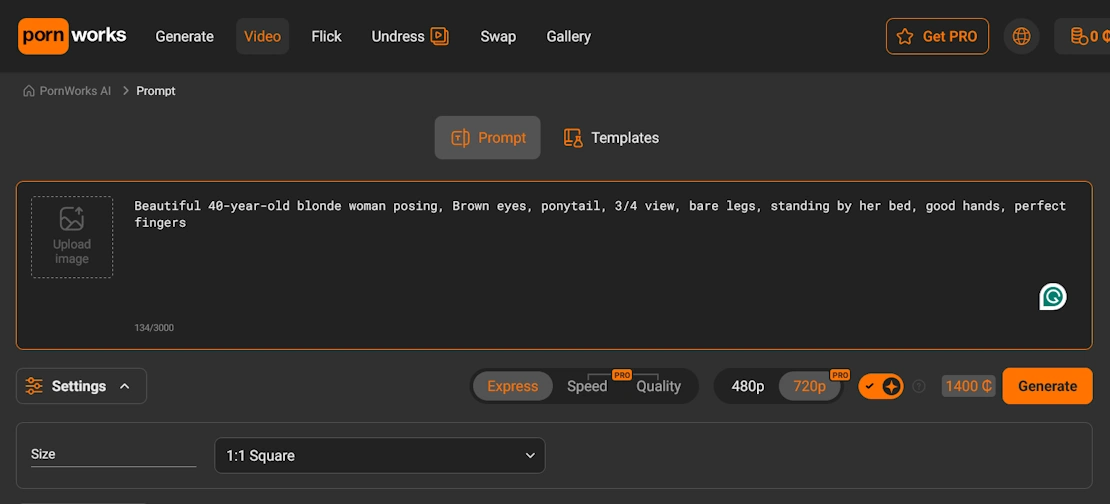The width and height of the screenshot is (1110, 504).
Task: Open the language globe icon
Action: point(1021,36)
